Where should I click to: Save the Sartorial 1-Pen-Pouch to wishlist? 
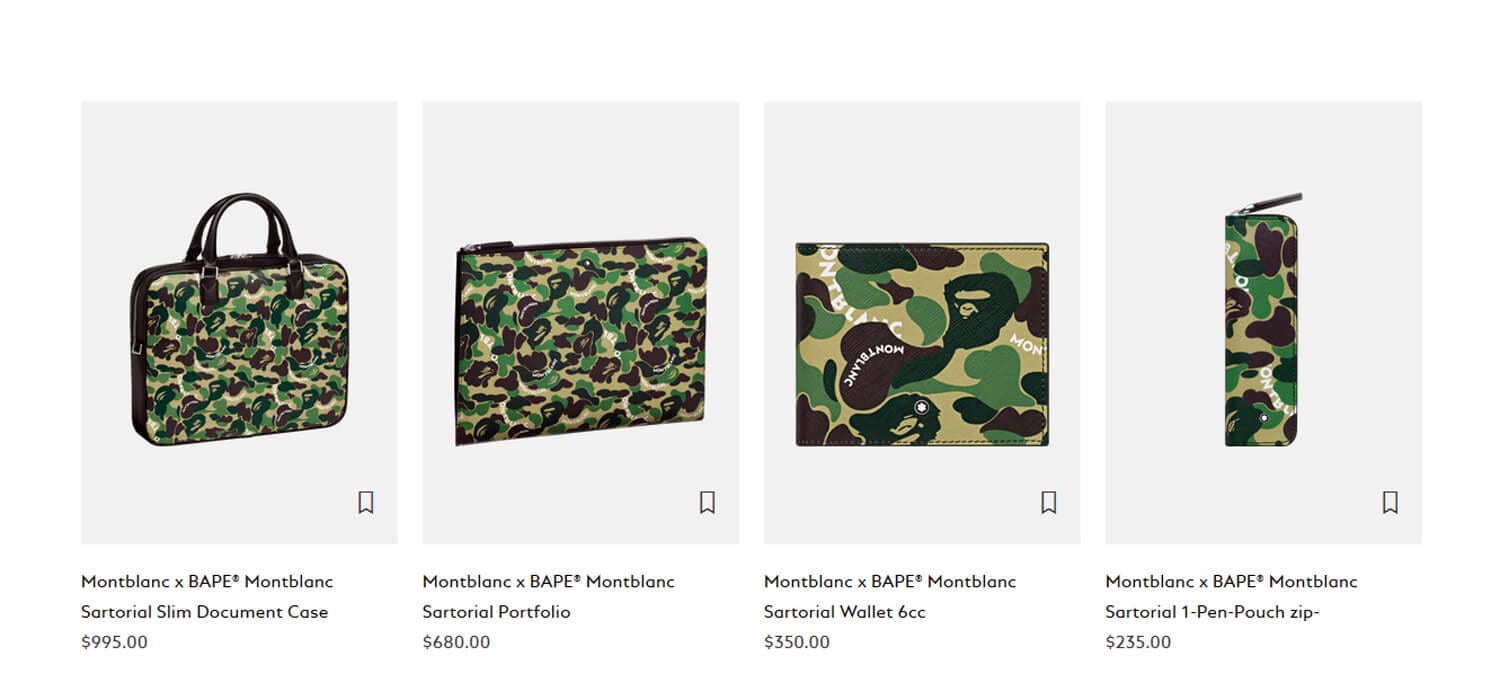(x=1390, y=503)
